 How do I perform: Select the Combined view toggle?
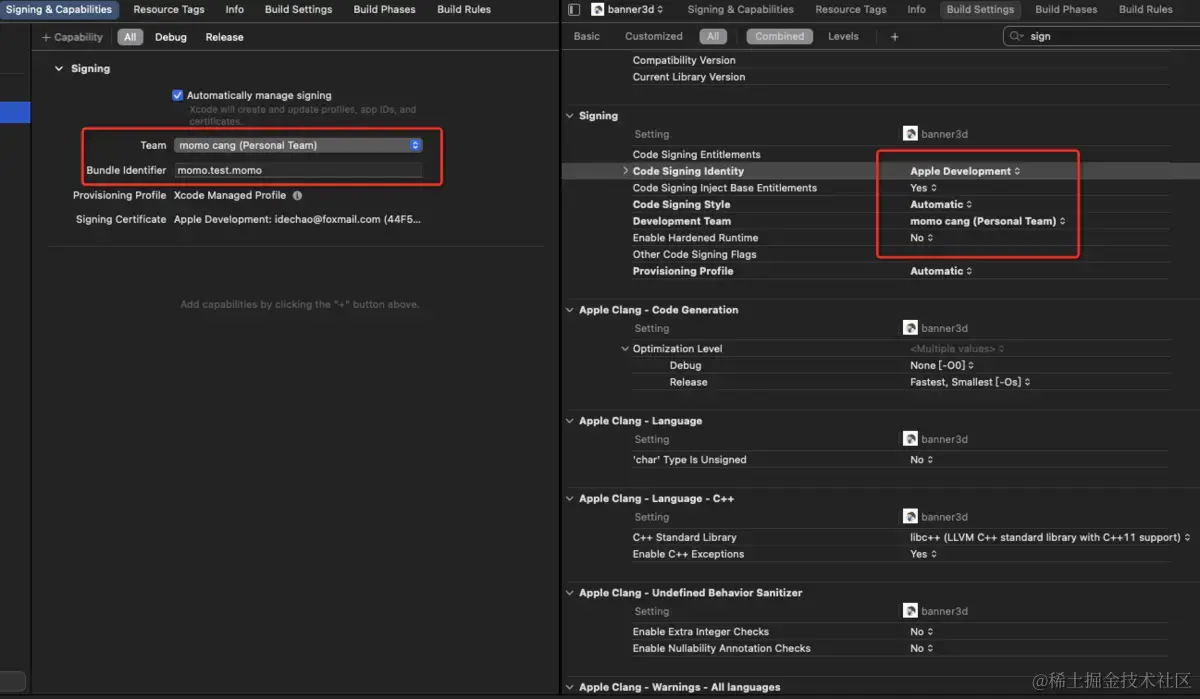coord(779,37)
